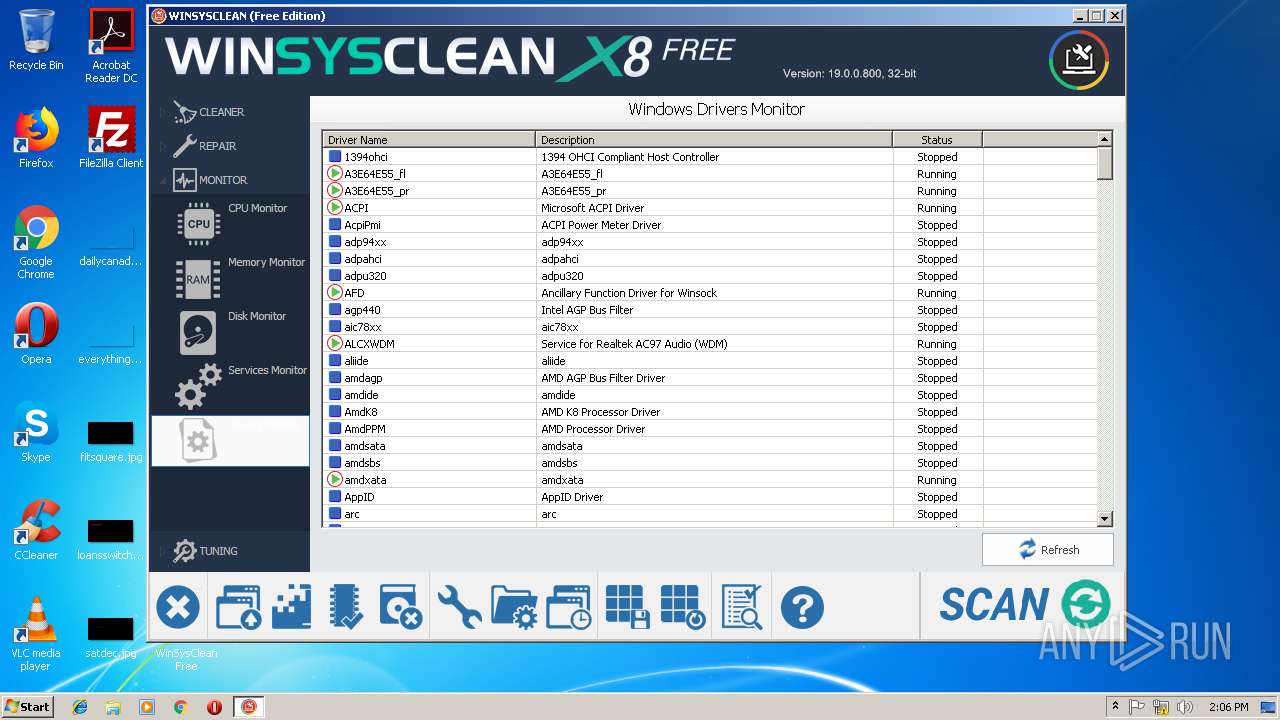Viewport: 1280px width, 720px height.
Task: Click the Intel AGP Bus Filter description
Action: [x=587, y=310]
